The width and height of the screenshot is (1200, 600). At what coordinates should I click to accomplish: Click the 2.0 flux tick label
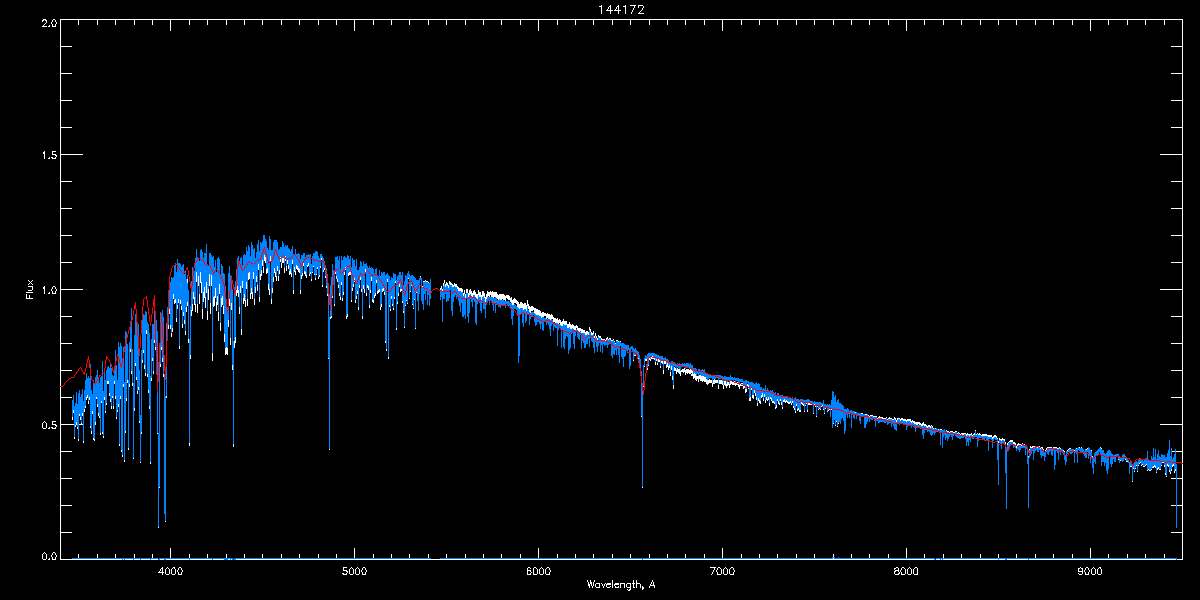pos(48,22)
